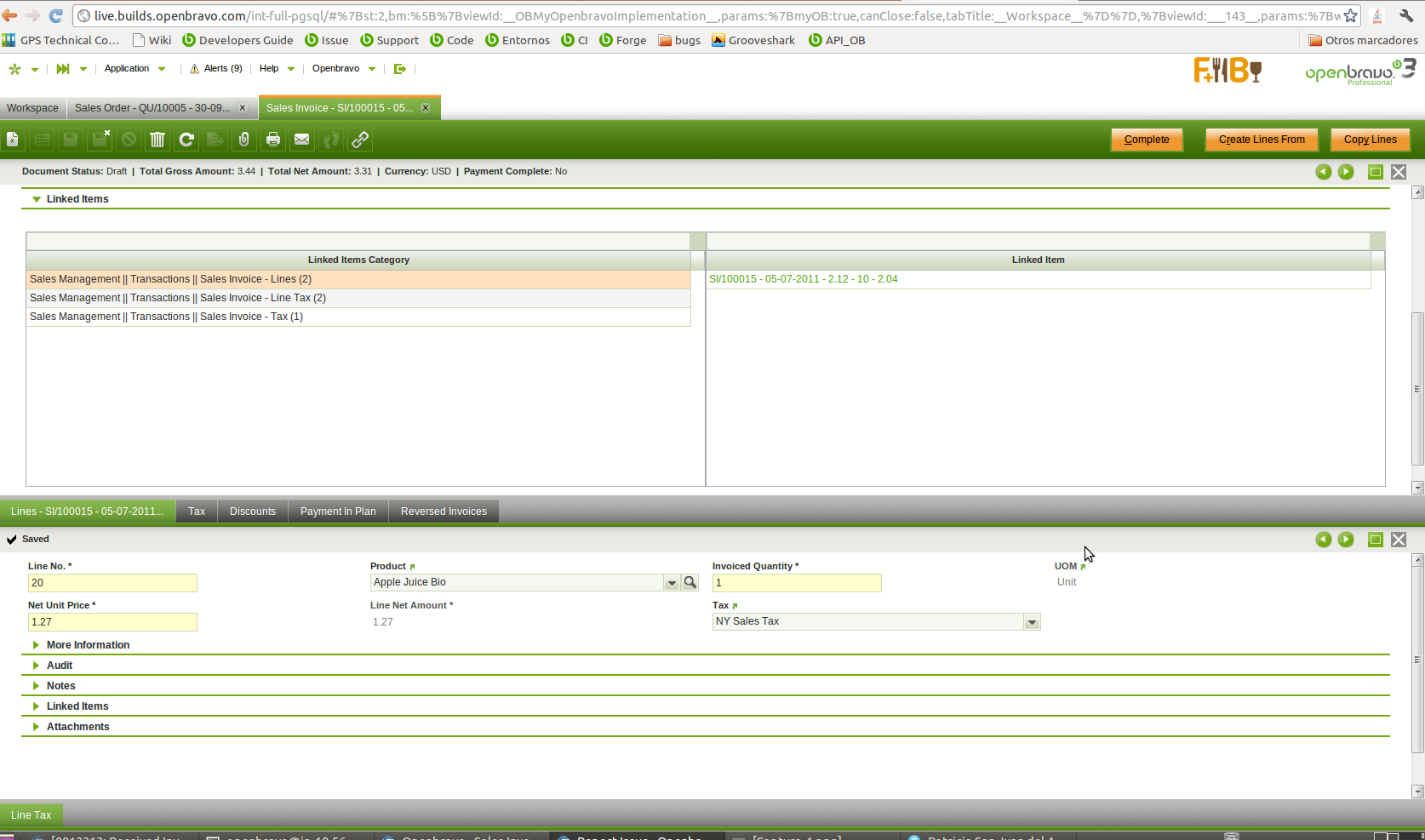The width and height of the screenshot is (1425, 840).
Task: Click the new document toolbar icon
Action: tap(13, 140)
